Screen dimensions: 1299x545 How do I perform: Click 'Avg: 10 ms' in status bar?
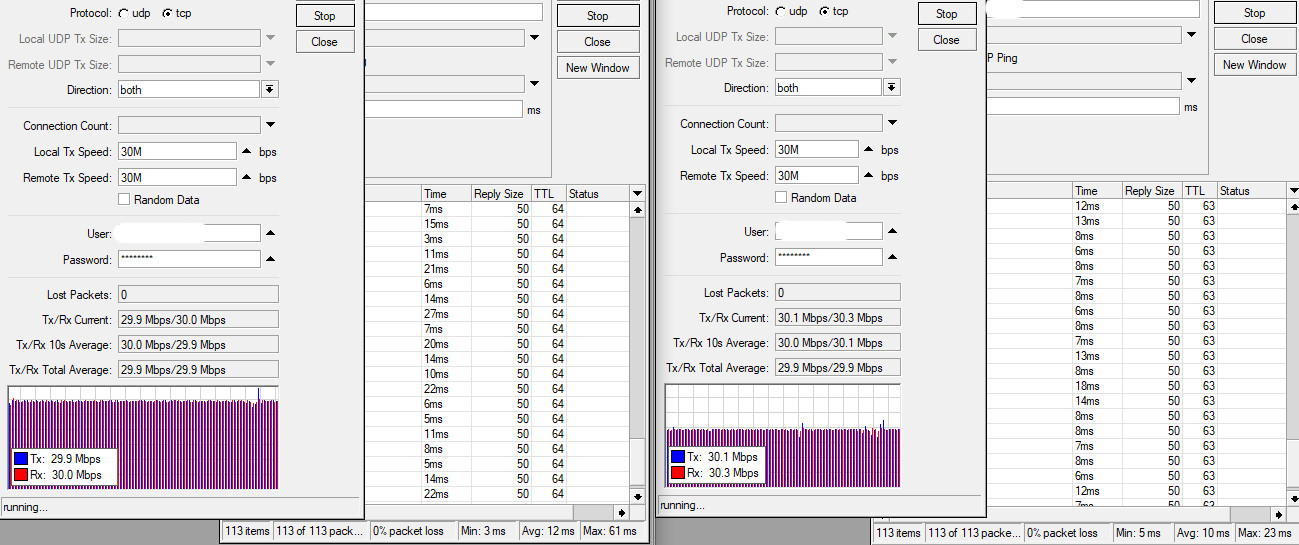pyautogui.click(x=1203, y=533)
